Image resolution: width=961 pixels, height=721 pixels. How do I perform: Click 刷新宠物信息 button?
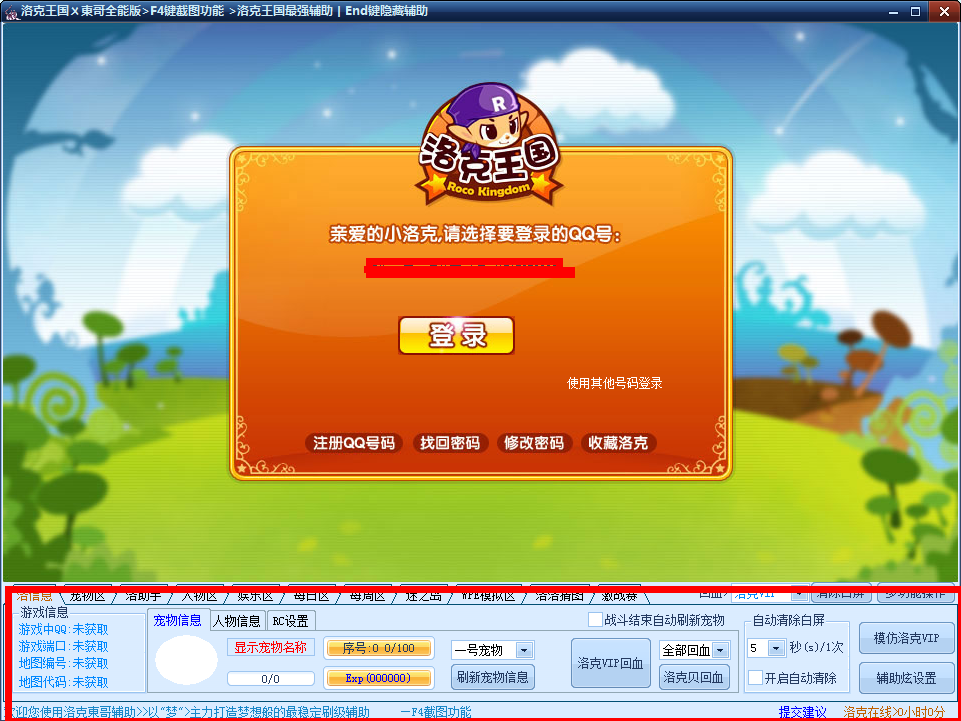493,677
